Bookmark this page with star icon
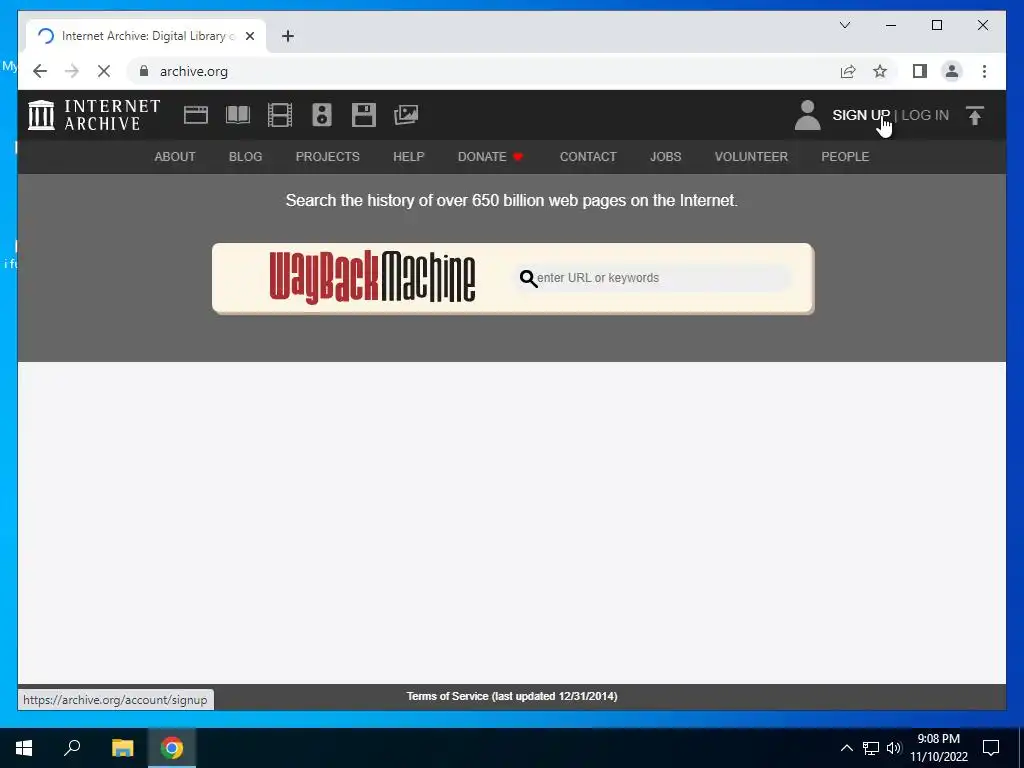 880,71
